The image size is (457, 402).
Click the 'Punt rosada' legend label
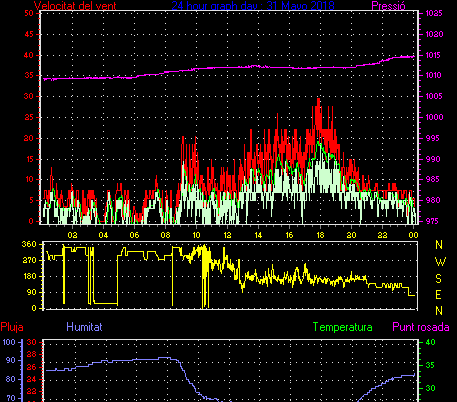click(x=421, y=327)
